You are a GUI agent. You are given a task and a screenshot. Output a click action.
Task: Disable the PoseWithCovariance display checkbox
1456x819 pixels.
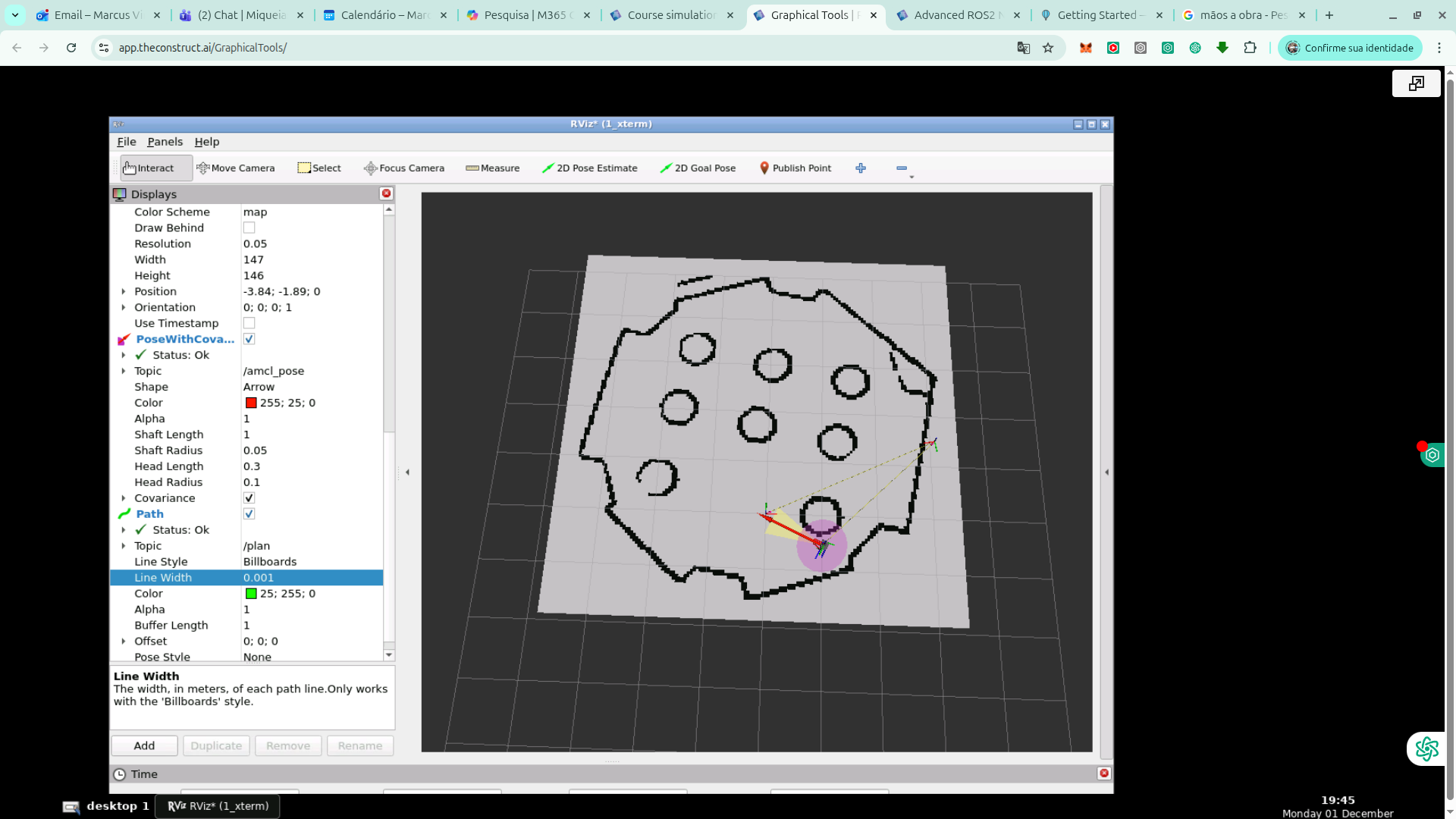(249, 339)
